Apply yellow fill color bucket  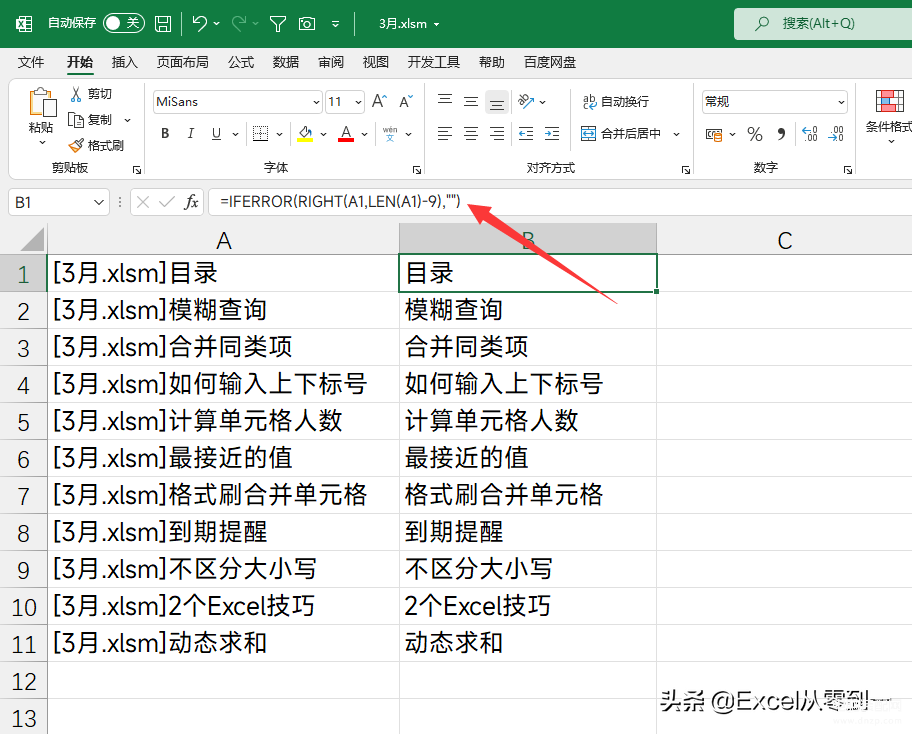[305, 134]
